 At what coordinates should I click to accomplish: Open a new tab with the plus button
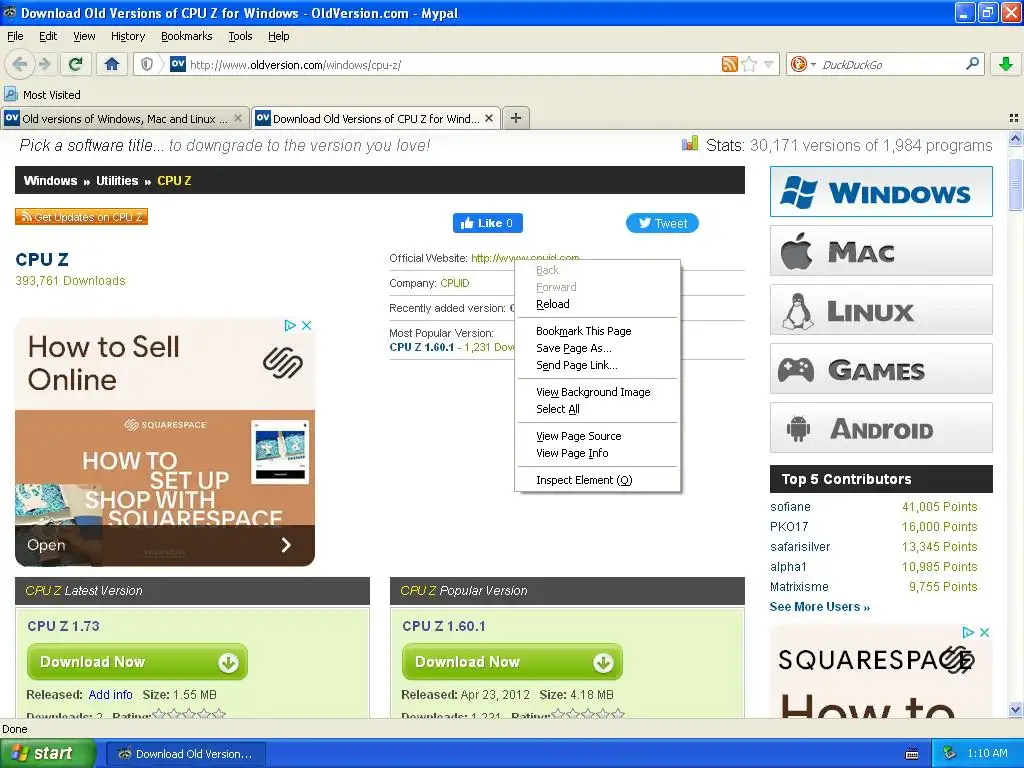[516, 118]
